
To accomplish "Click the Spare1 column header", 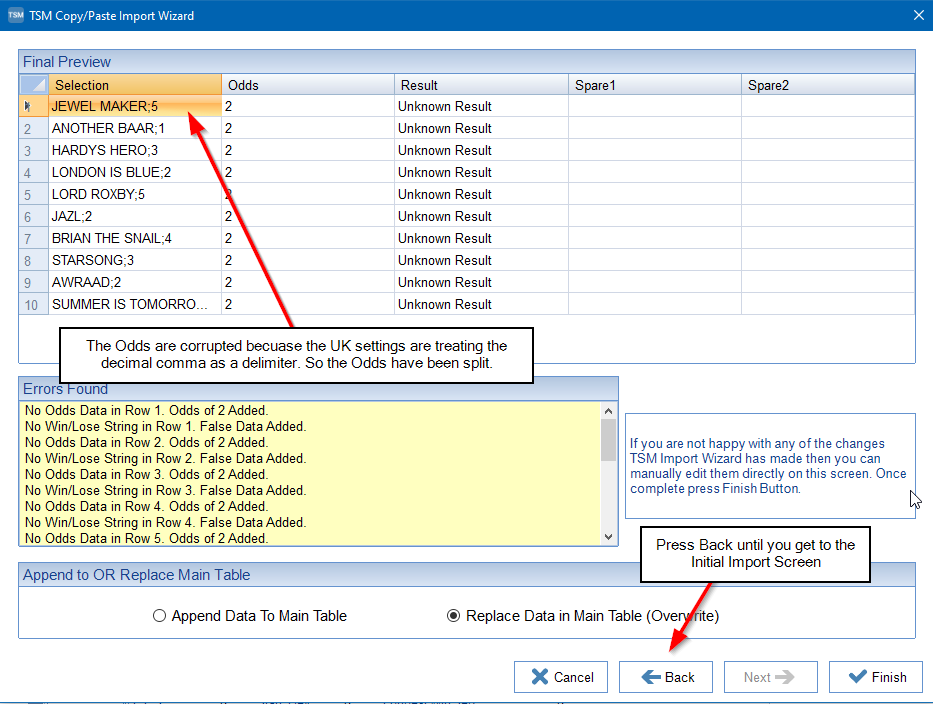I will click(654, 85).
